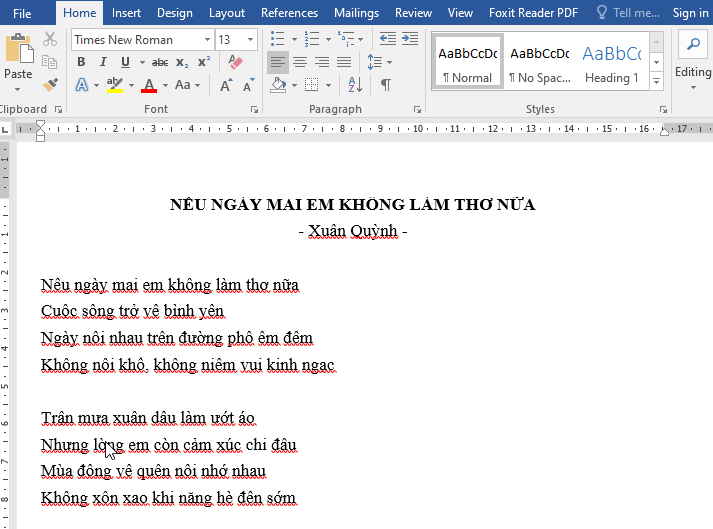This screenshot has width=713, height=529.
Task: Switch to the Design tab
Action: click(175, 13)
